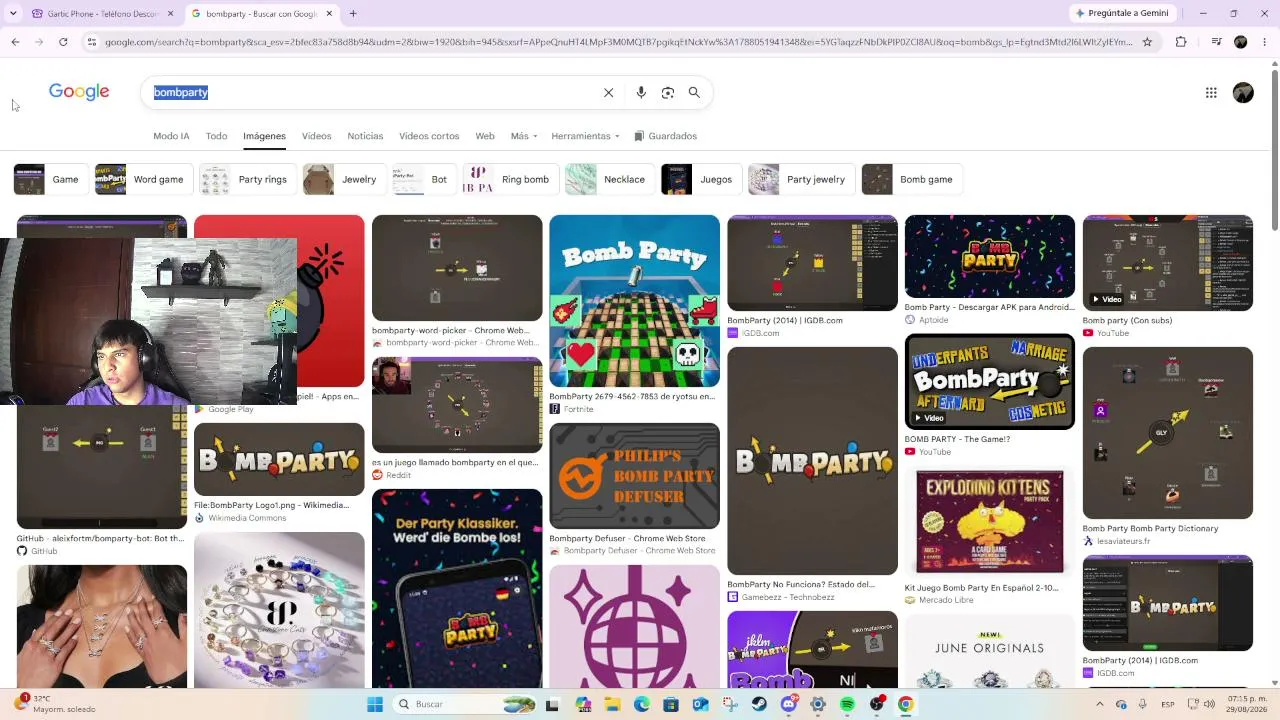Open the GitHub bomparty-bot result link

[100, 539]
